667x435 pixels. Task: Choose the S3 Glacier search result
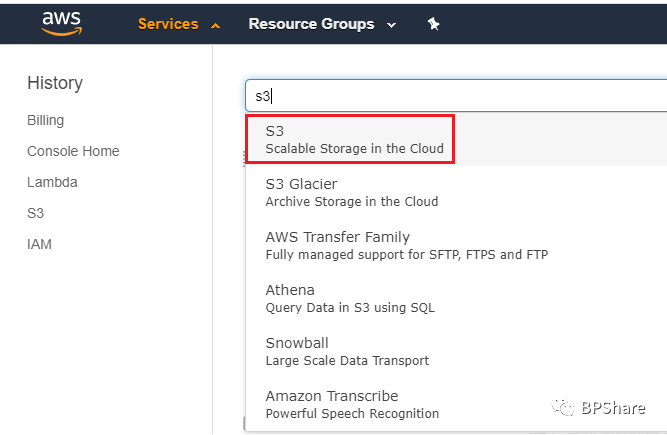coord(351,192)
